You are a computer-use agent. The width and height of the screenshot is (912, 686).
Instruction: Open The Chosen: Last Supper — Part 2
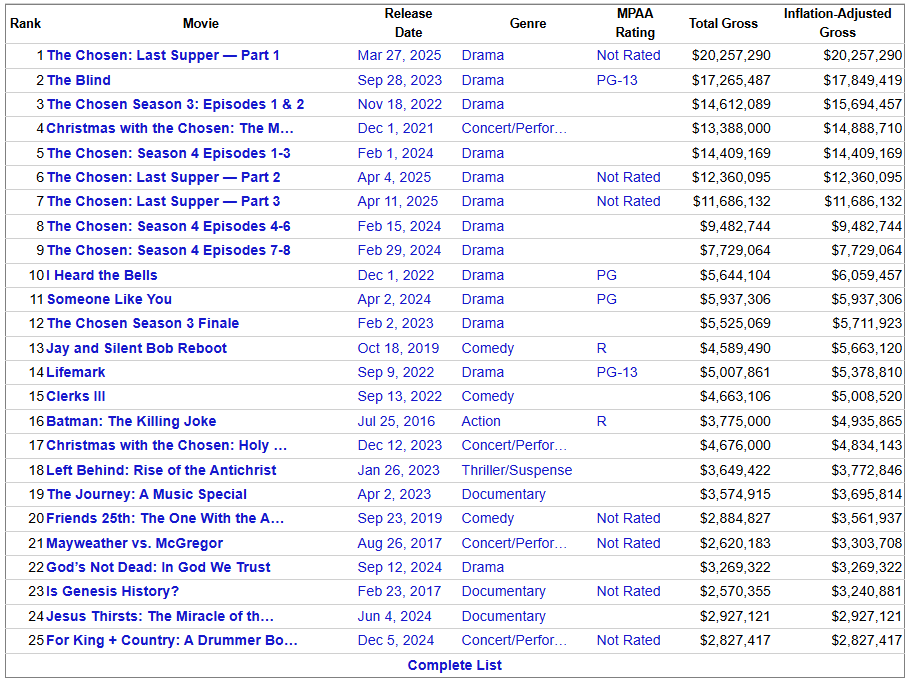(163, 177)
